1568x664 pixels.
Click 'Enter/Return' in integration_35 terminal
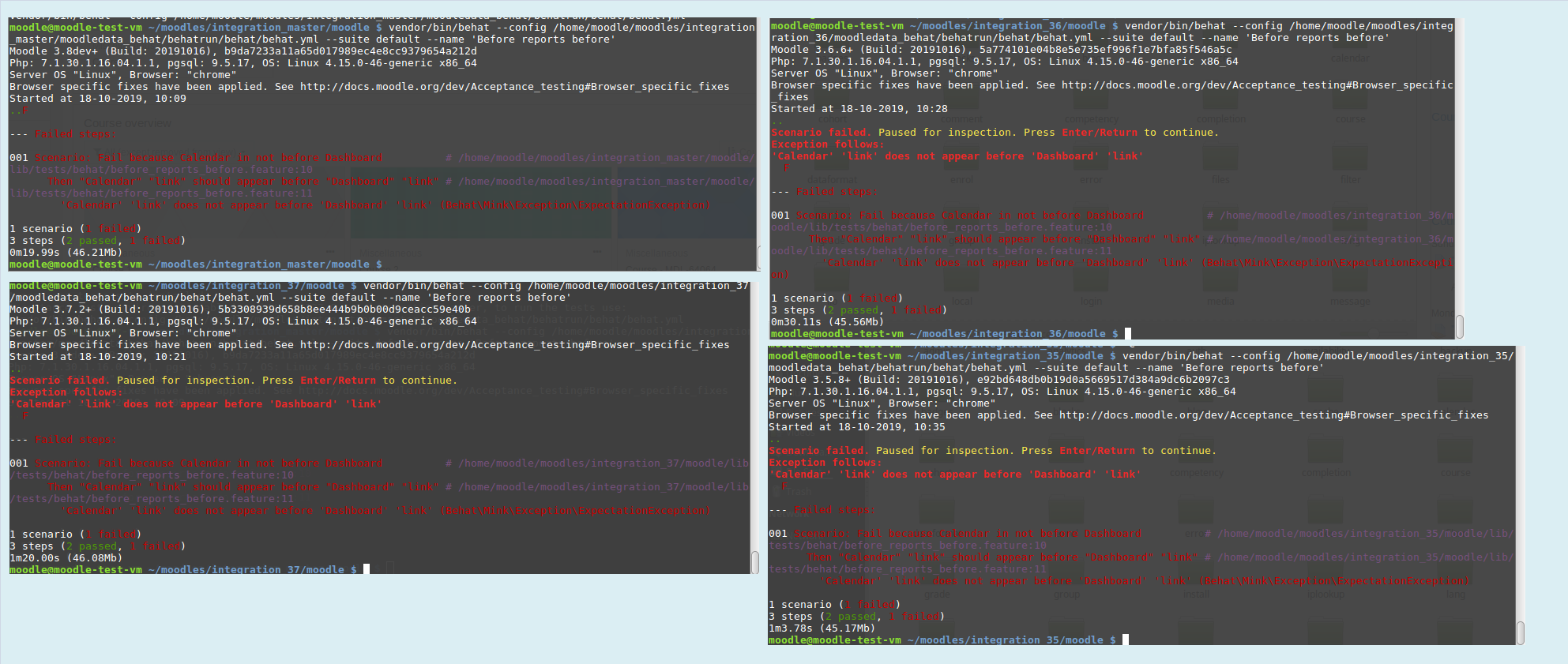tap(1097, 451)
